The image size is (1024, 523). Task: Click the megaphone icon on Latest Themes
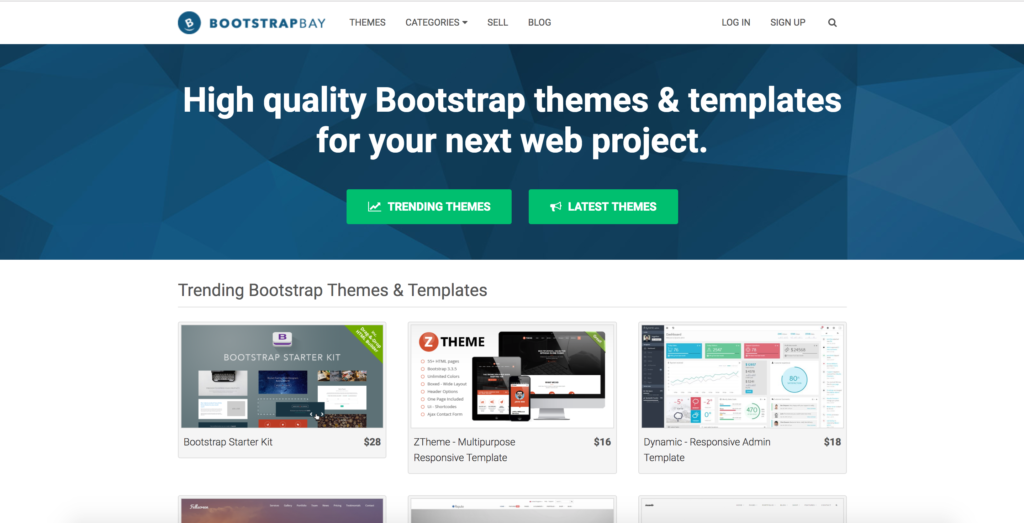pyautogui.click(x=556, y=207)
